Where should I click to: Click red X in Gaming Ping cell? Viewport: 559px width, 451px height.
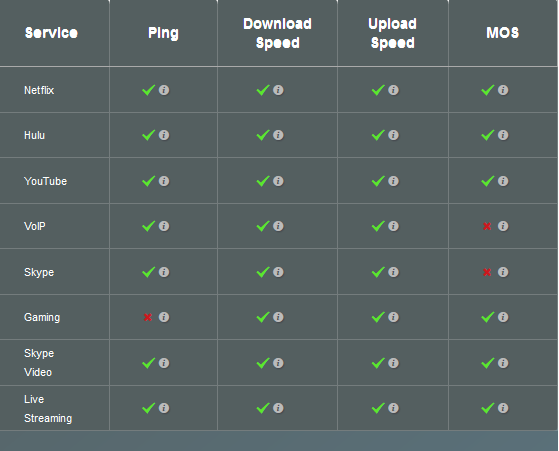pos(148,317)
